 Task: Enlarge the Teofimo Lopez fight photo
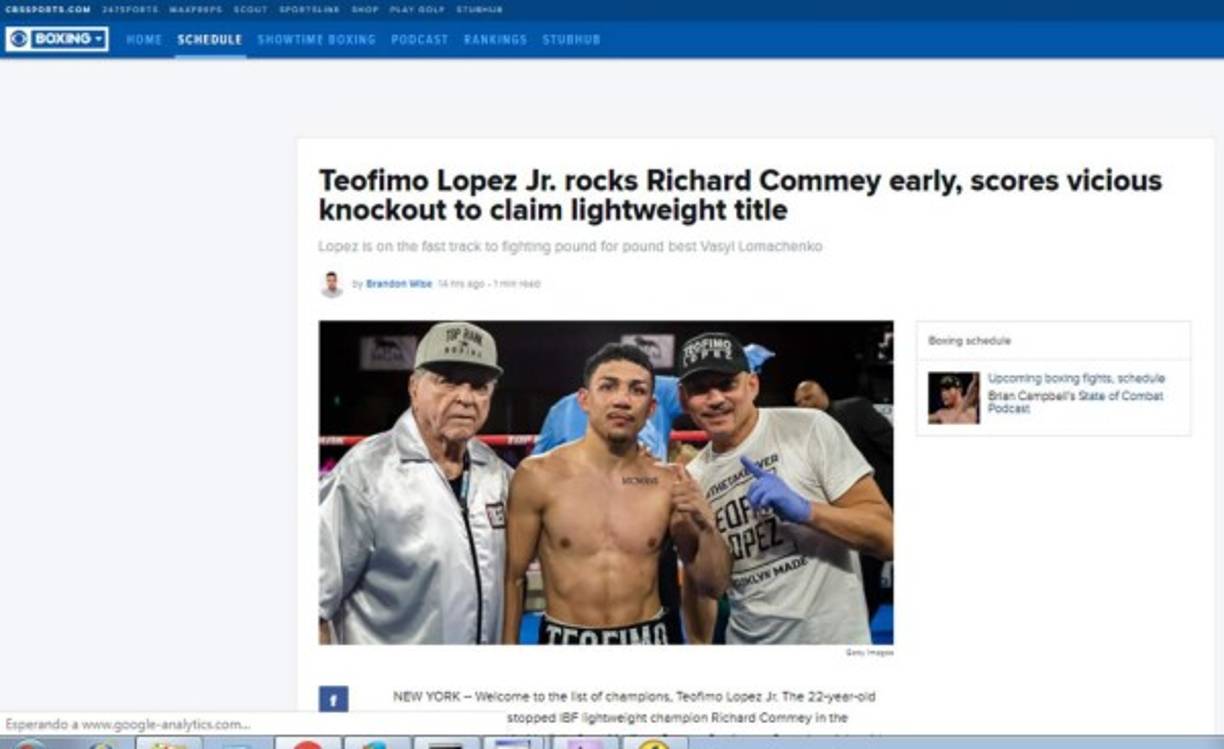[605, 480]
